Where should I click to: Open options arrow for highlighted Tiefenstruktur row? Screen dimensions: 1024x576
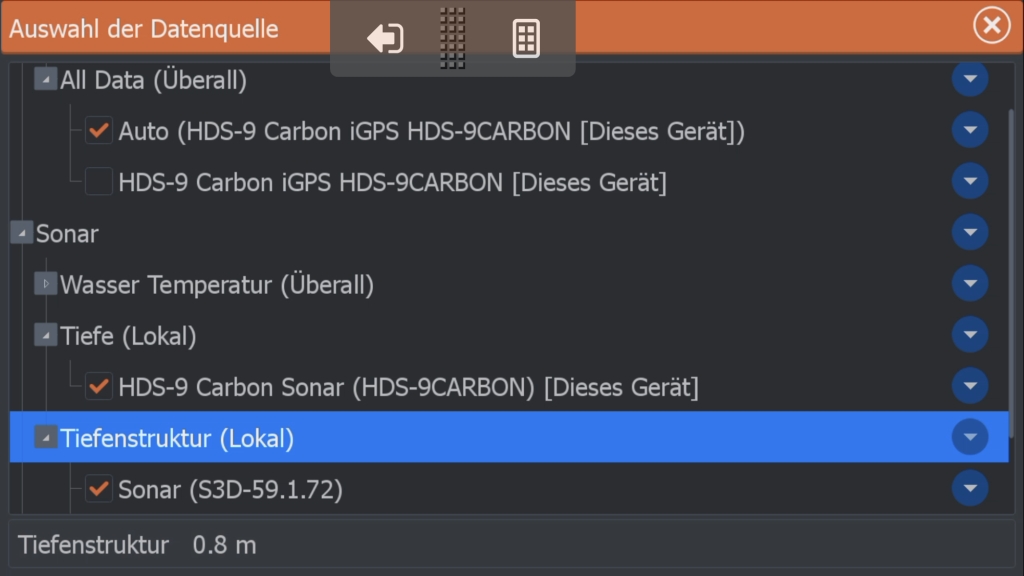pos(970,437)
